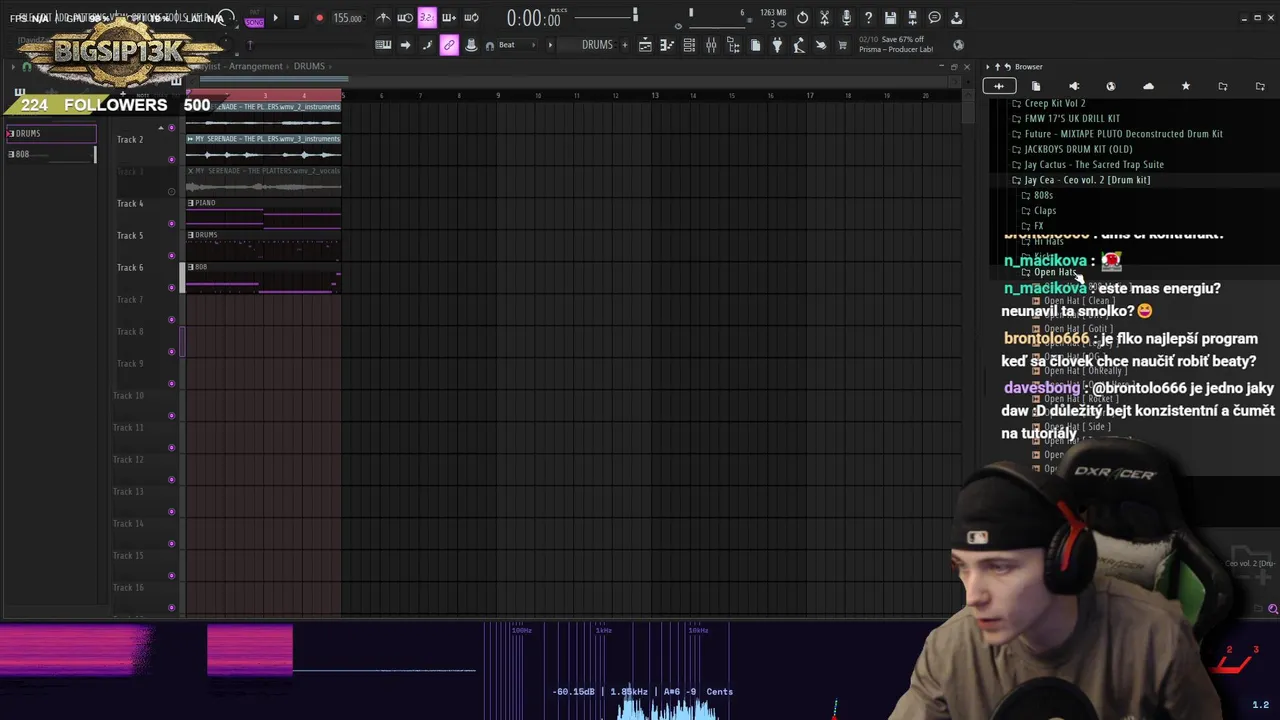Open the undo history icon
The width and height of the screenshot is (1280, 720).
coord(802,18)
